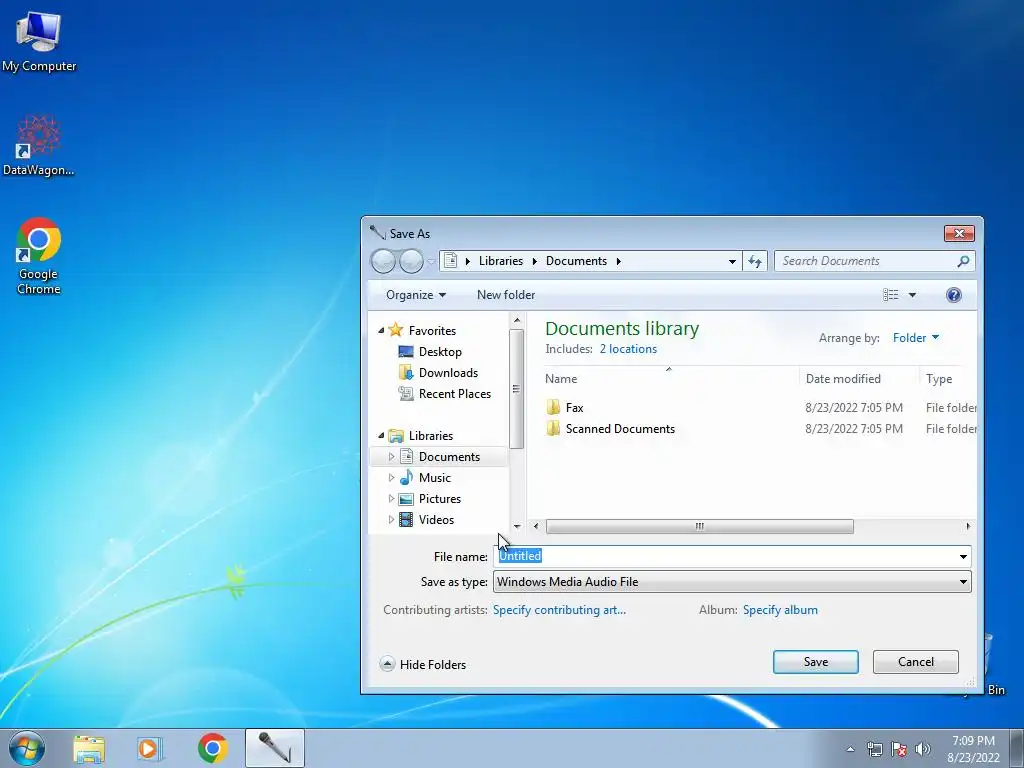Click Documents in the address breadcrumb

(576, 261)
